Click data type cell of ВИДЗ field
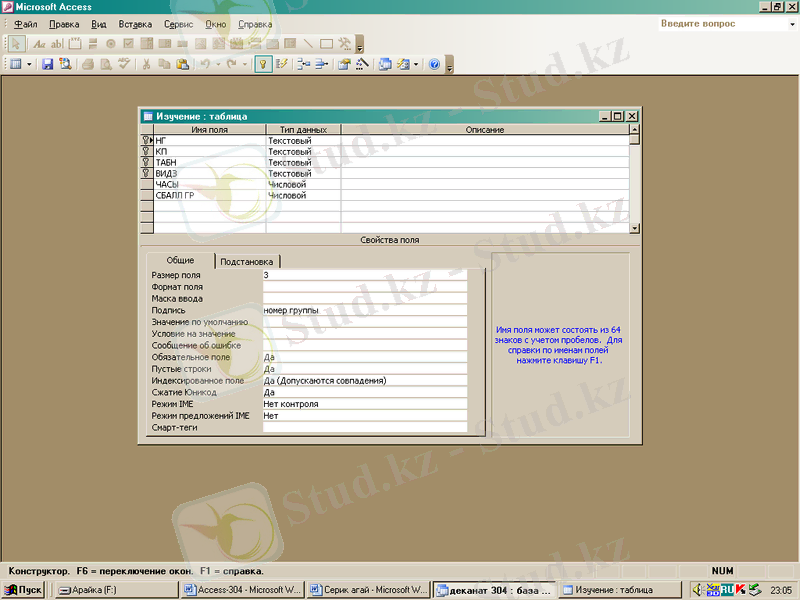Image resolution: width=800 pixels, height=600 pixels. 302,174
